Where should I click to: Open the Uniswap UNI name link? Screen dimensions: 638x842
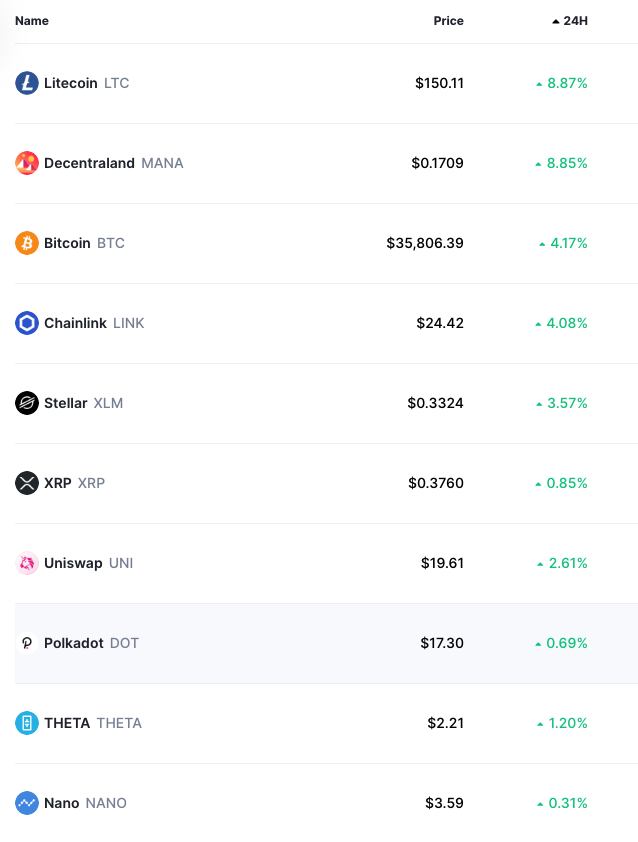89,563
